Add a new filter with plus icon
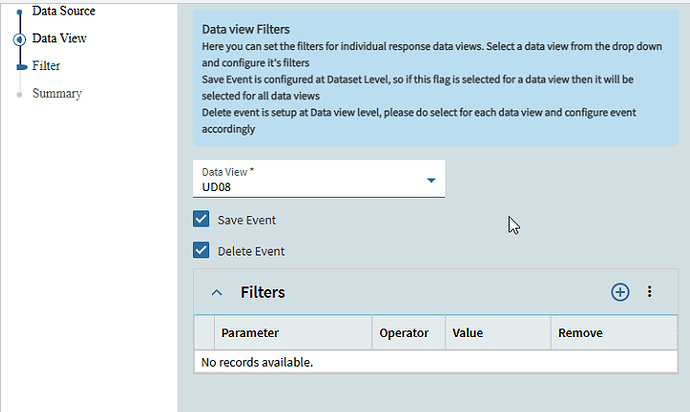This screenshot has height=412, width=690. 620,292
